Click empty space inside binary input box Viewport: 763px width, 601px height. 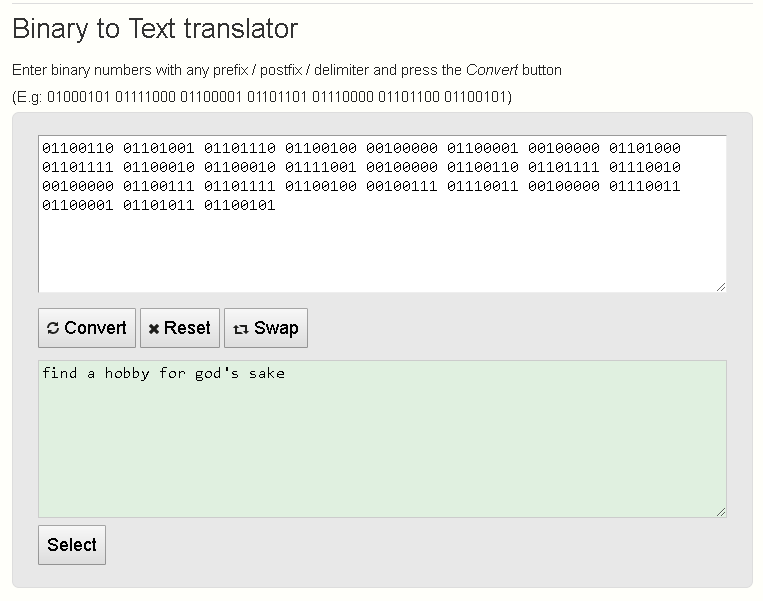tap(382, 251)
